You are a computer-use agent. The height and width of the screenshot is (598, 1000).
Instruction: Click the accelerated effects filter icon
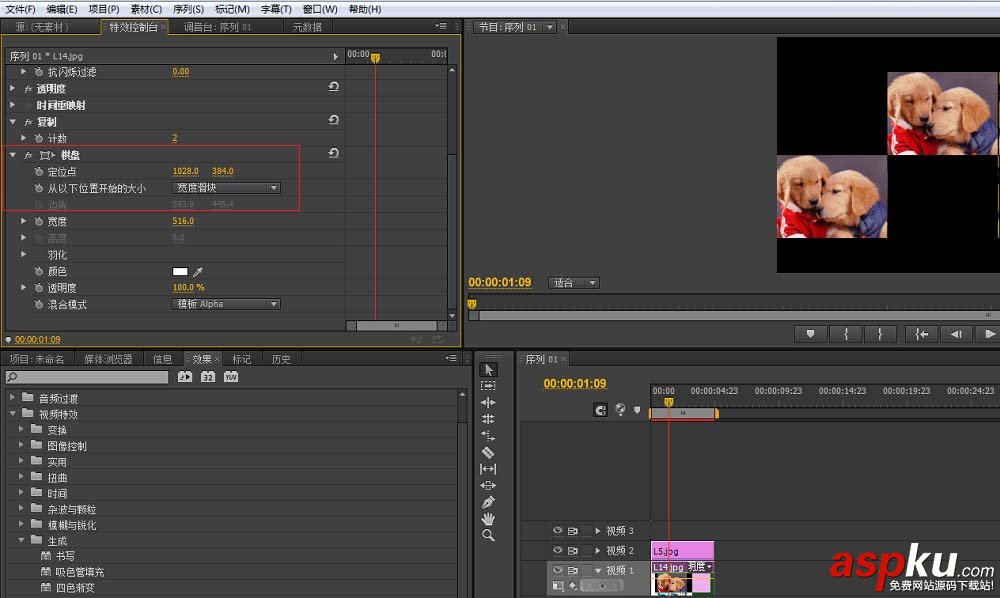(185, 377)
